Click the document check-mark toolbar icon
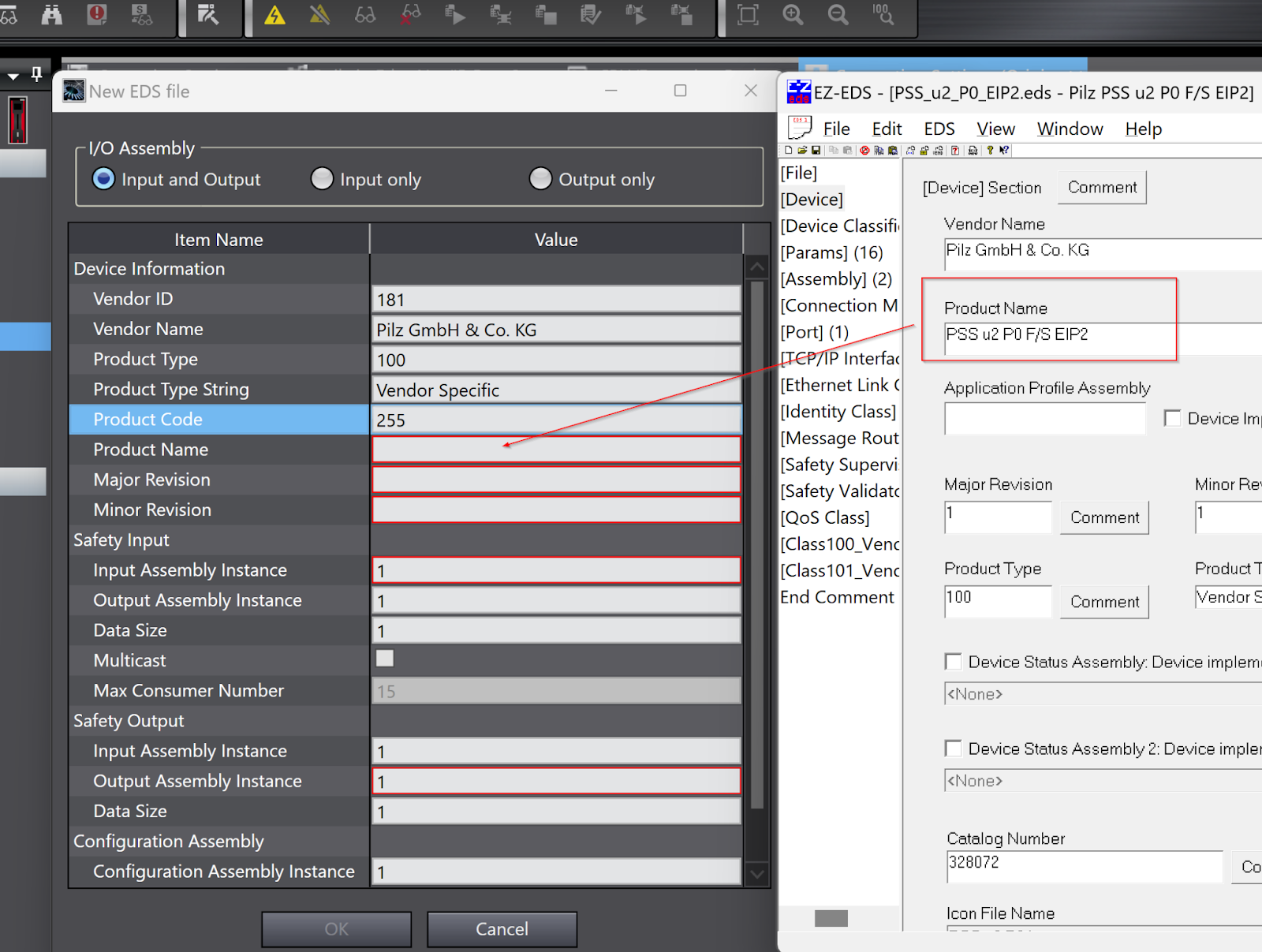This screenshot has height=952, width=1262. pos(591,13)
